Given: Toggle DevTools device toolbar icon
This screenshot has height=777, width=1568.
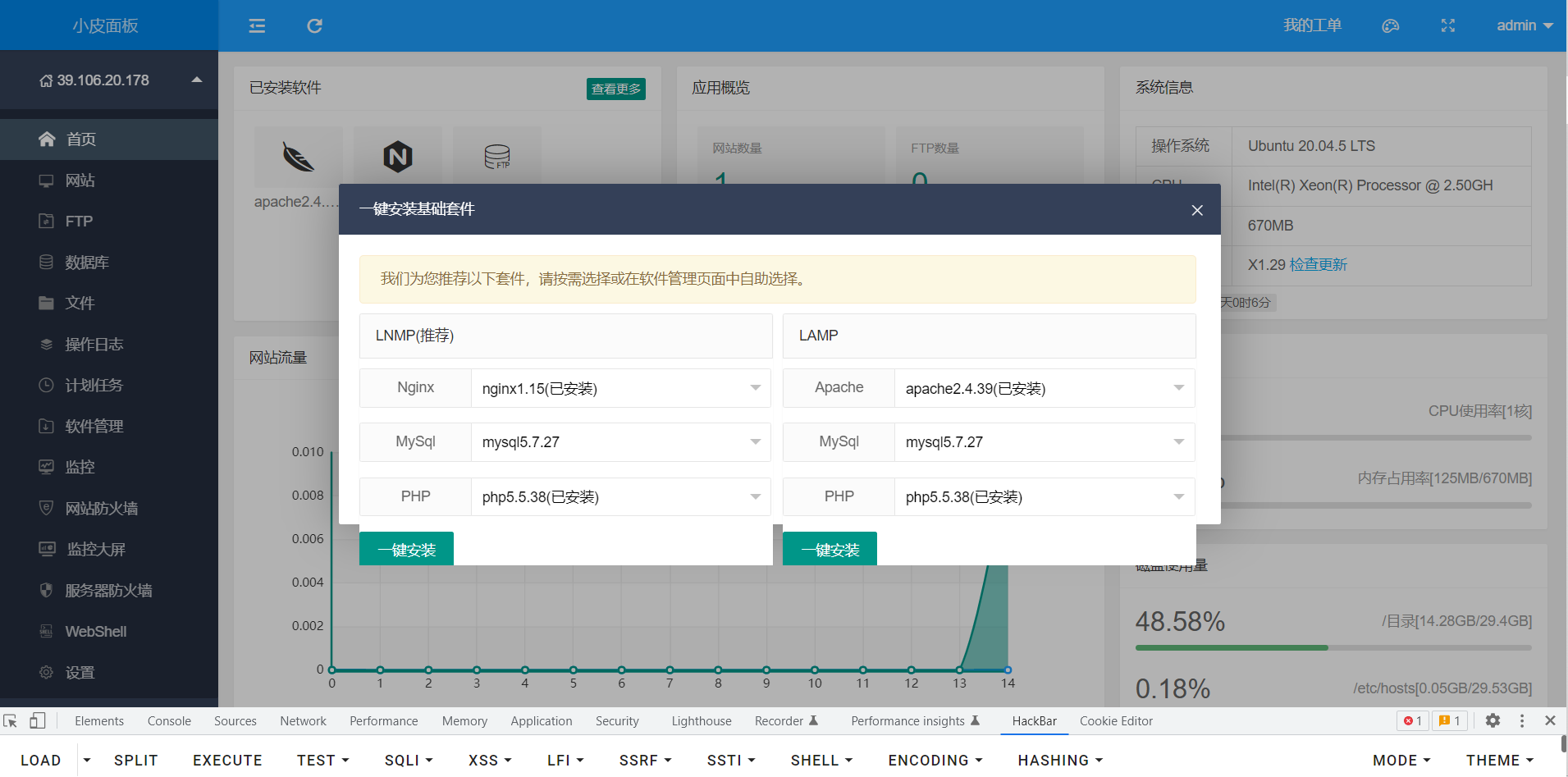Looking at the screenshot, I should tap(37, 720).
